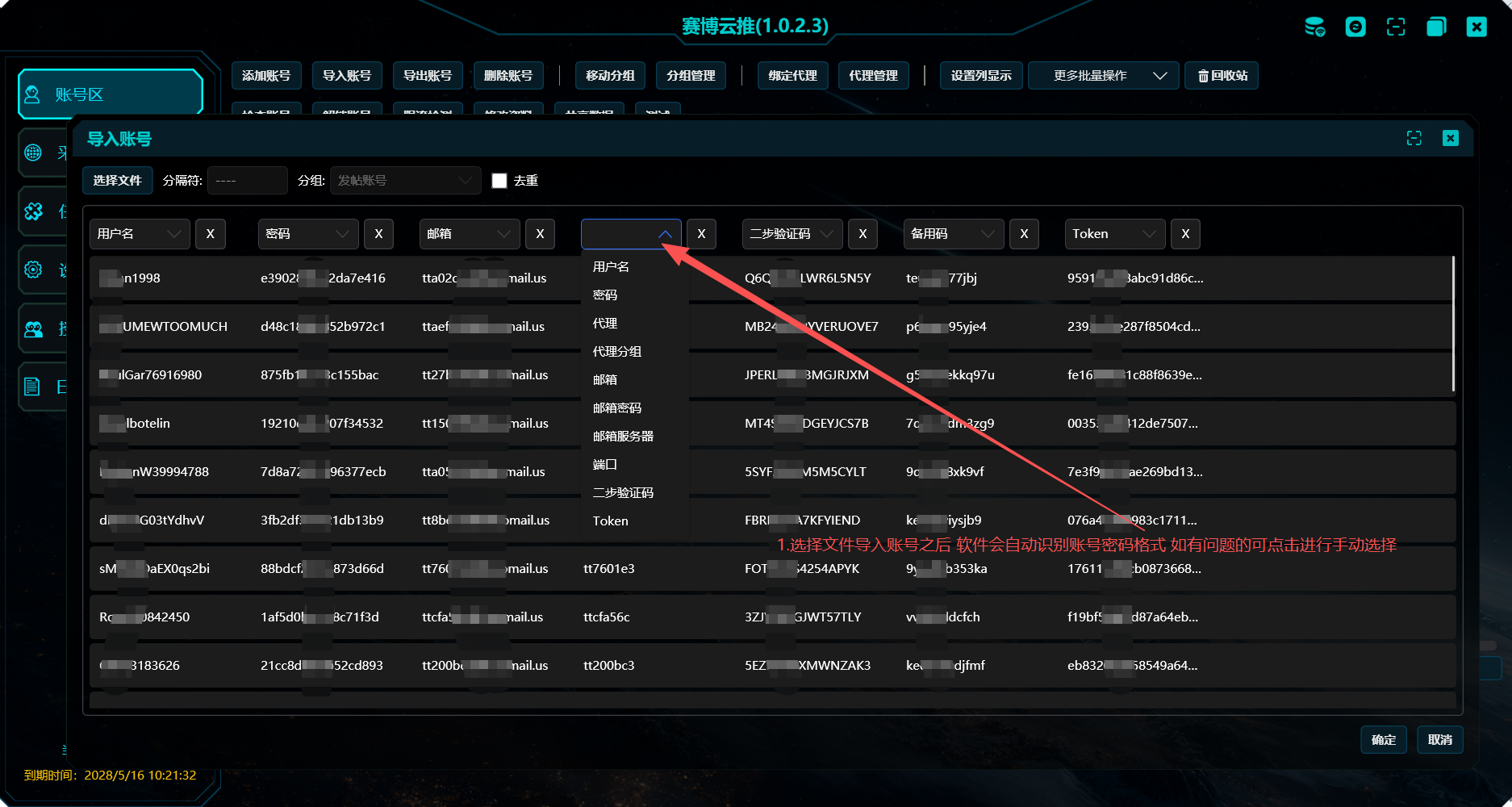Viewport: 1512px width, 807px height.
Task: Remove the 二步验证码 column with its X button
Action: click(x=863, y=234)
